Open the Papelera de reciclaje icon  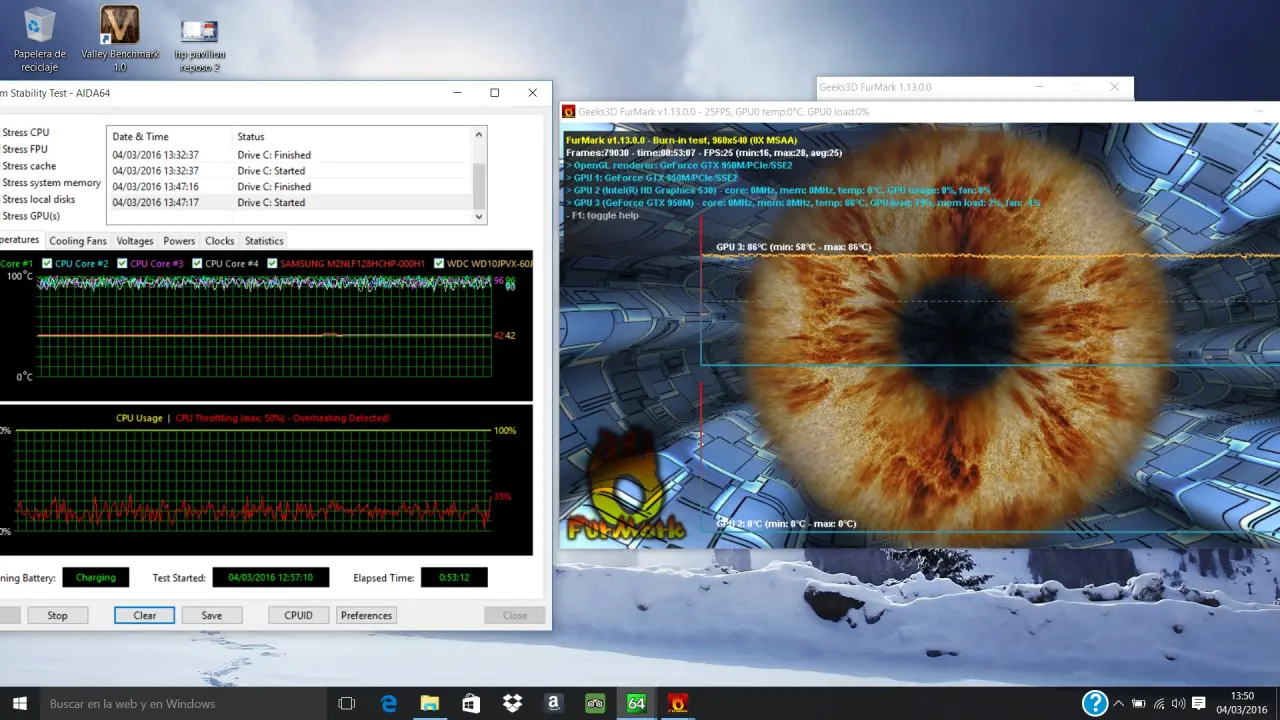pos(39,26)
